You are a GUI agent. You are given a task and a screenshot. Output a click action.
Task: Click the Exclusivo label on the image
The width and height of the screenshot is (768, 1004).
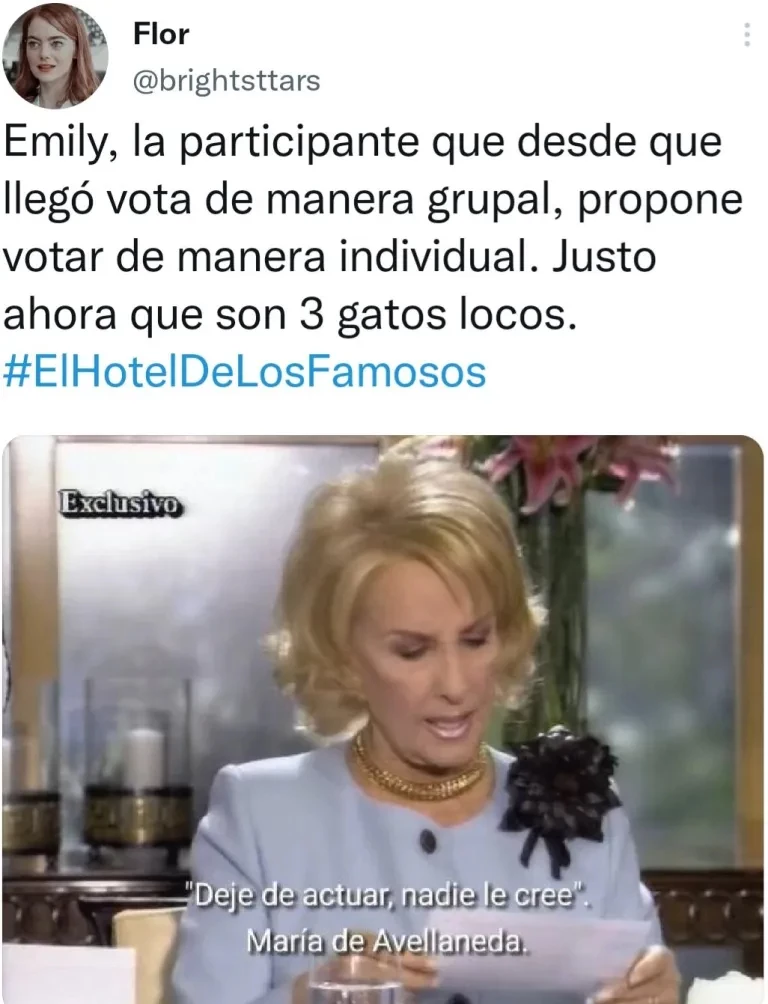point(120,503)
